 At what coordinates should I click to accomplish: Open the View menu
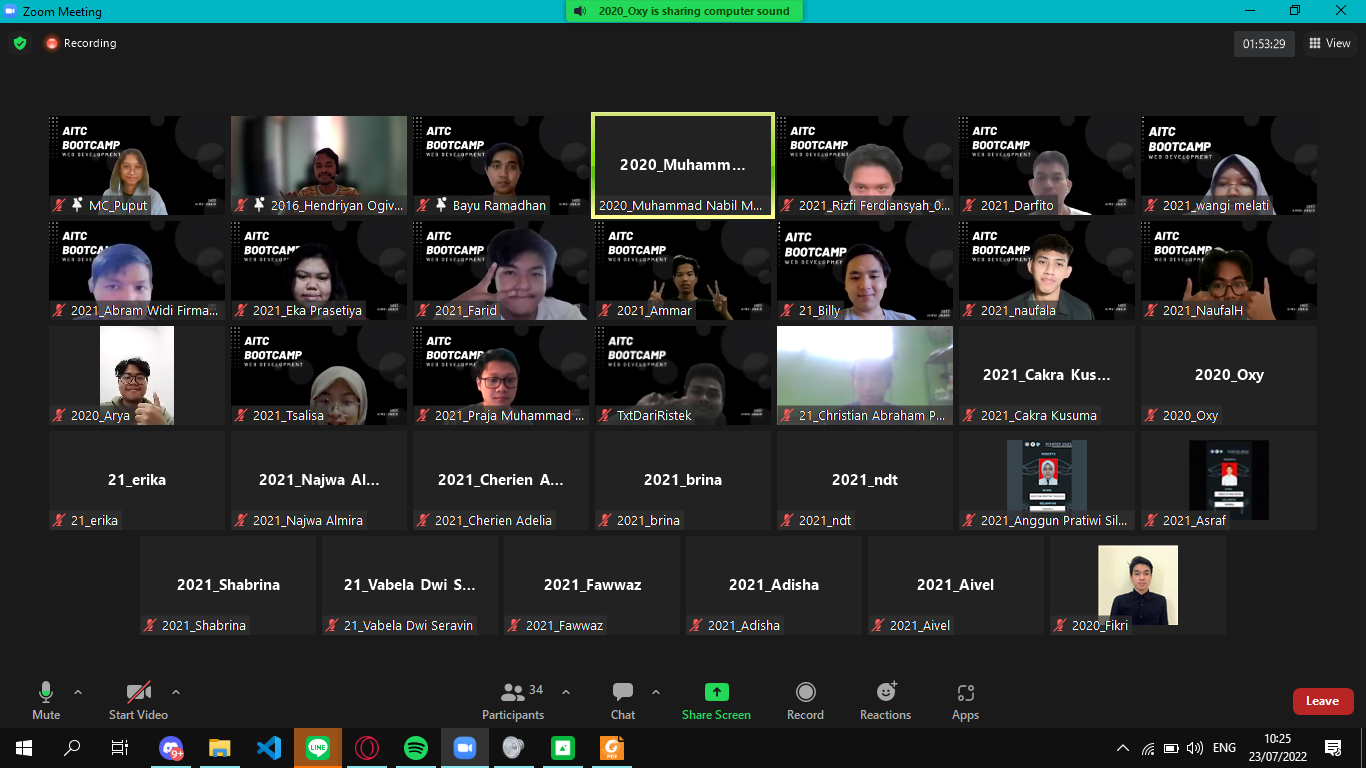coord(1331,43)
